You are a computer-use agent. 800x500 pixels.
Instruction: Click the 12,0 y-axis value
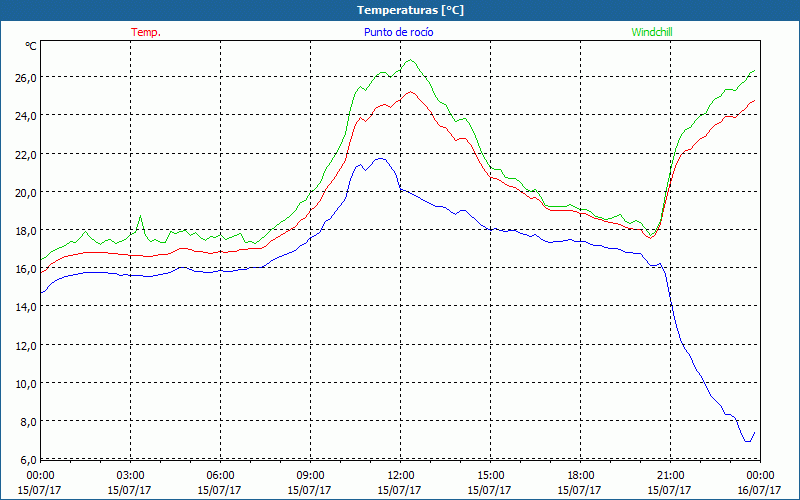click(27, 345)
